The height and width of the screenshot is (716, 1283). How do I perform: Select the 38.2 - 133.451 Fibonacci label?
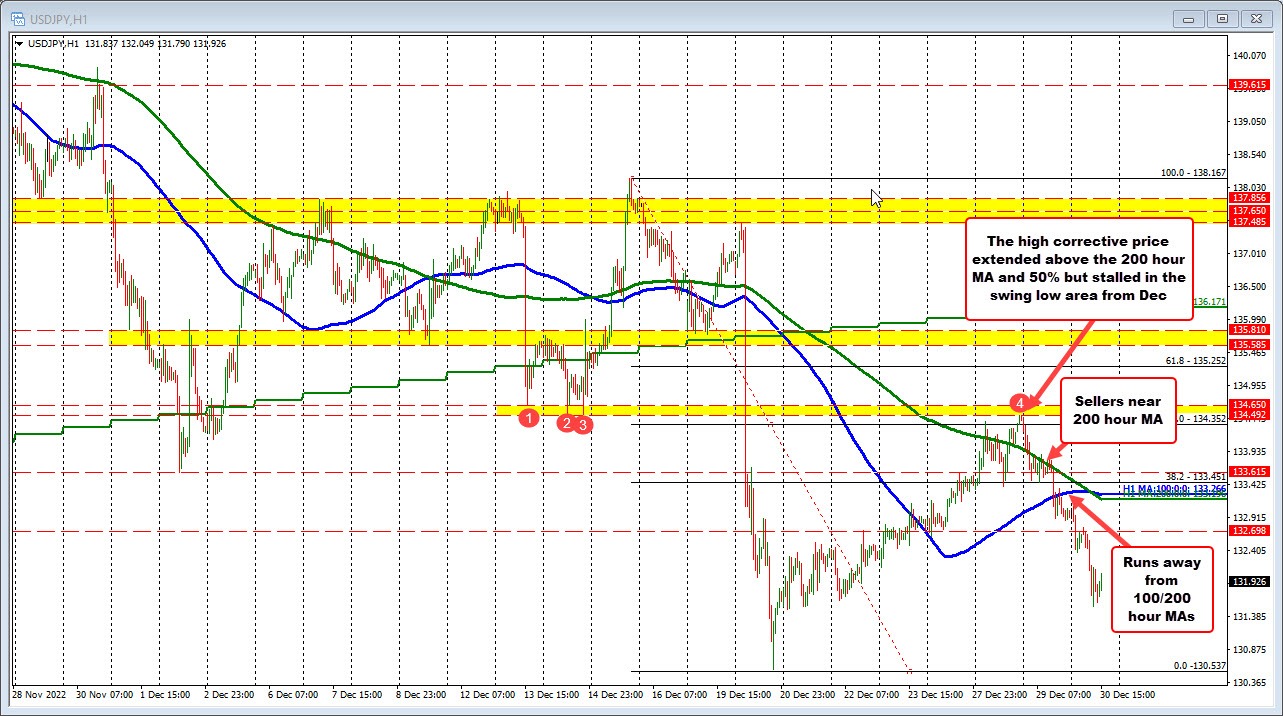pos(1196,477)
